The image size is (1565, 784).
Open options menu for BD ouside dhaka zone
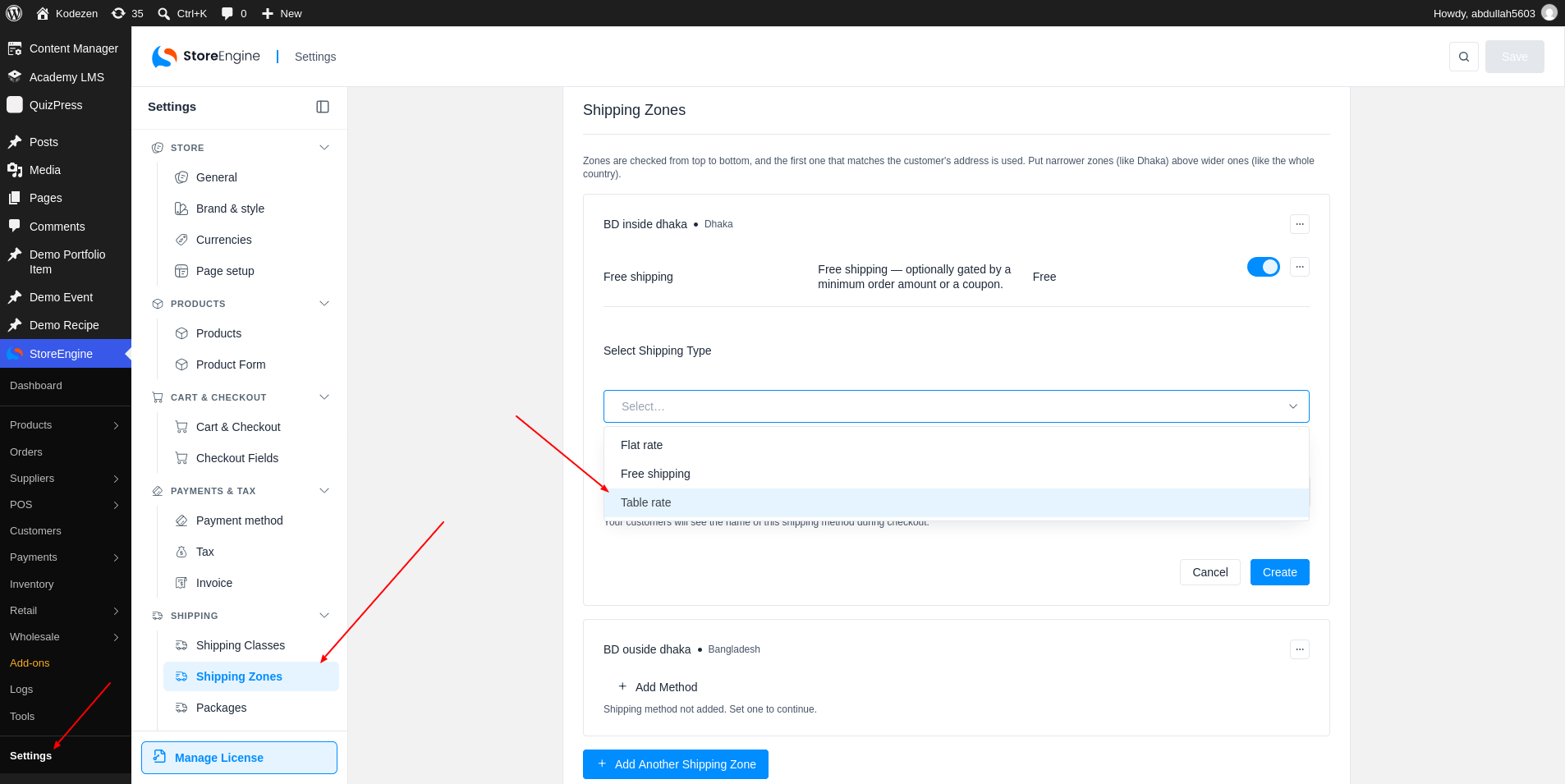(1299, 649)
